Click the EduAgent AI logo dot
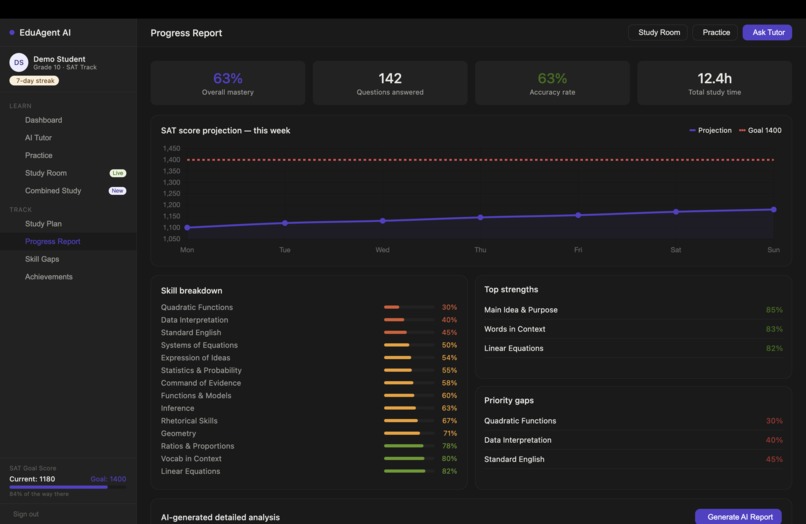 click(x=12, y=32)
